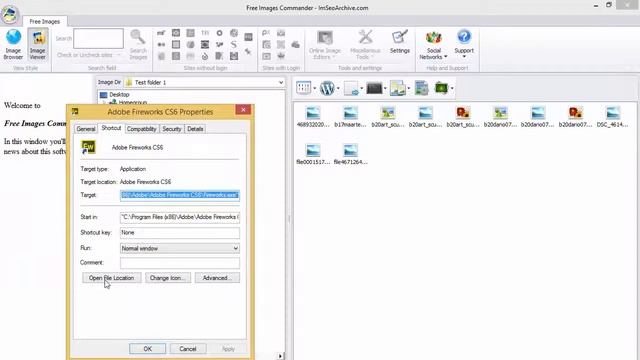The height and width of the screenshot is (360, 640).
Task: Cancel the Properties dialog
Action: click(x=188, y=349)
